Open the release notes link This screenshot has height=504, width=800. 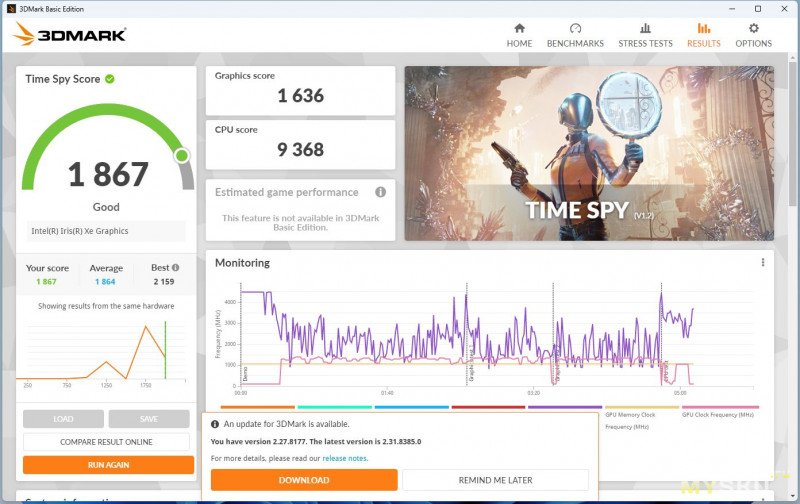click(x=345, y=458)
